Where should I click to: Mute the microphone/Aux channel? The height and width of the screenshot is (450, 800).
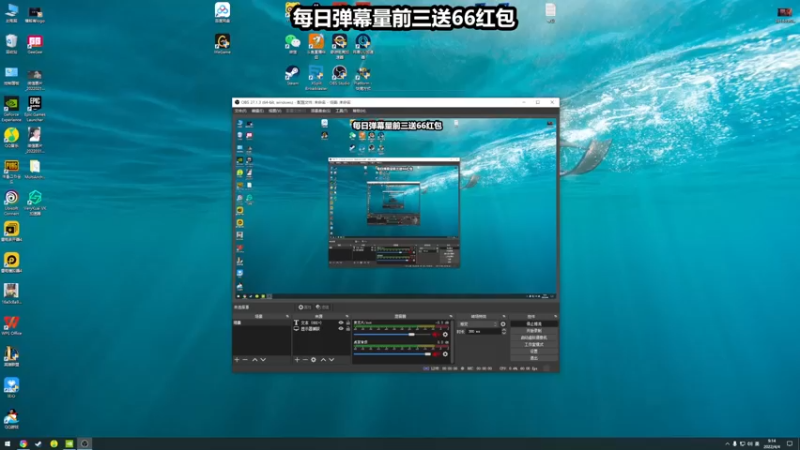(x=436, y=334)
